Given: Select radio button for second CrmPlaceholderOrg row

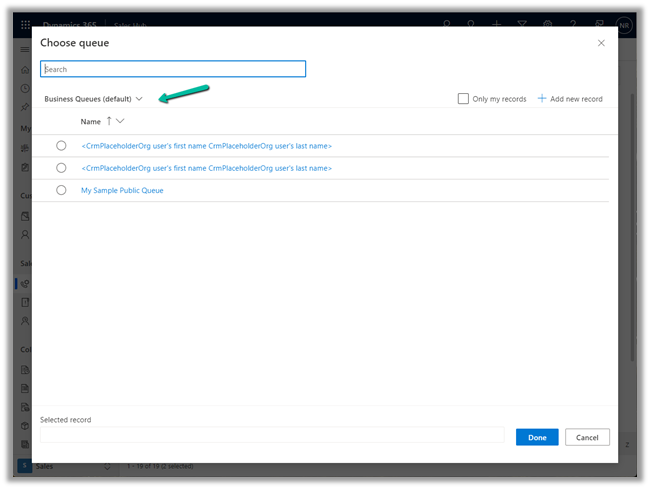Looking at the screenshot, I should [x=61, y=168].
